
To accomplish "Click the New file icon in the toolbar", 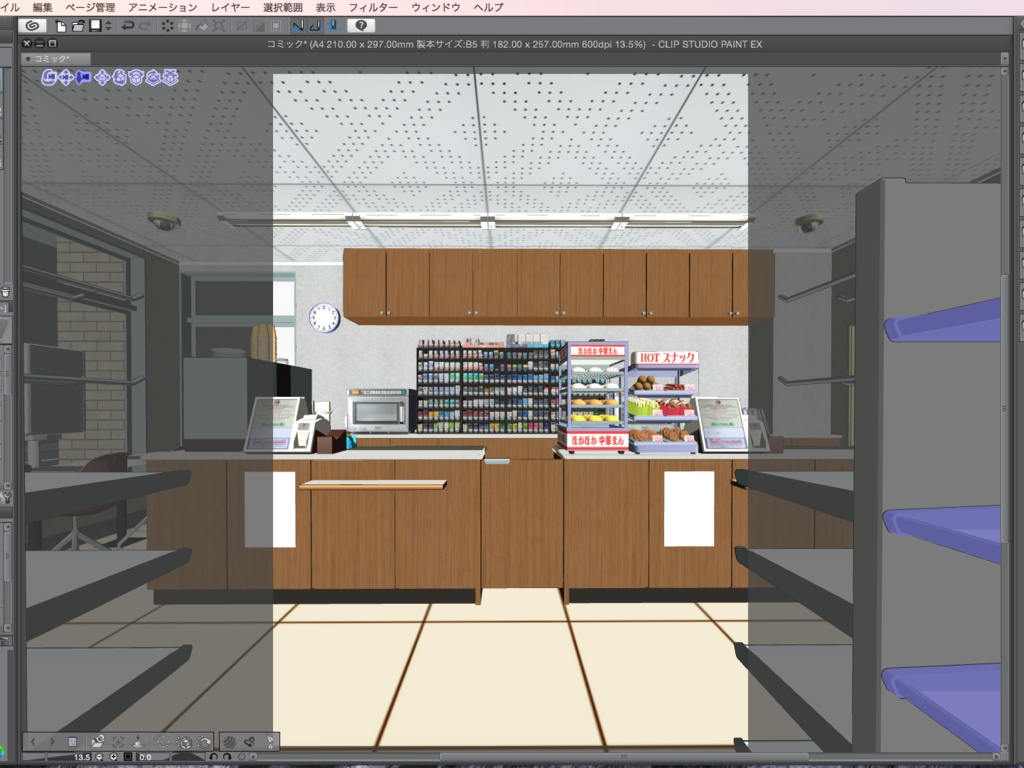I will 60,26.
